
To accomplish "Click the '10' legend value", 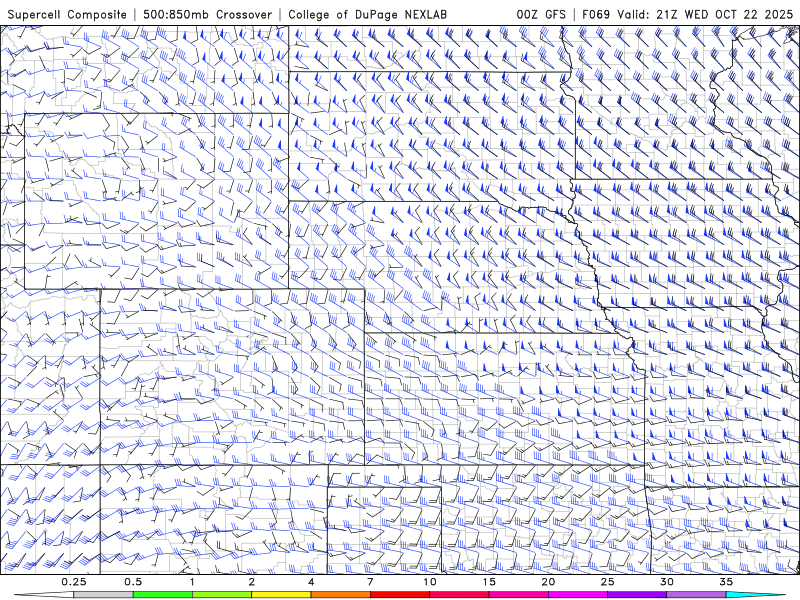I will (x=430, y=582).
